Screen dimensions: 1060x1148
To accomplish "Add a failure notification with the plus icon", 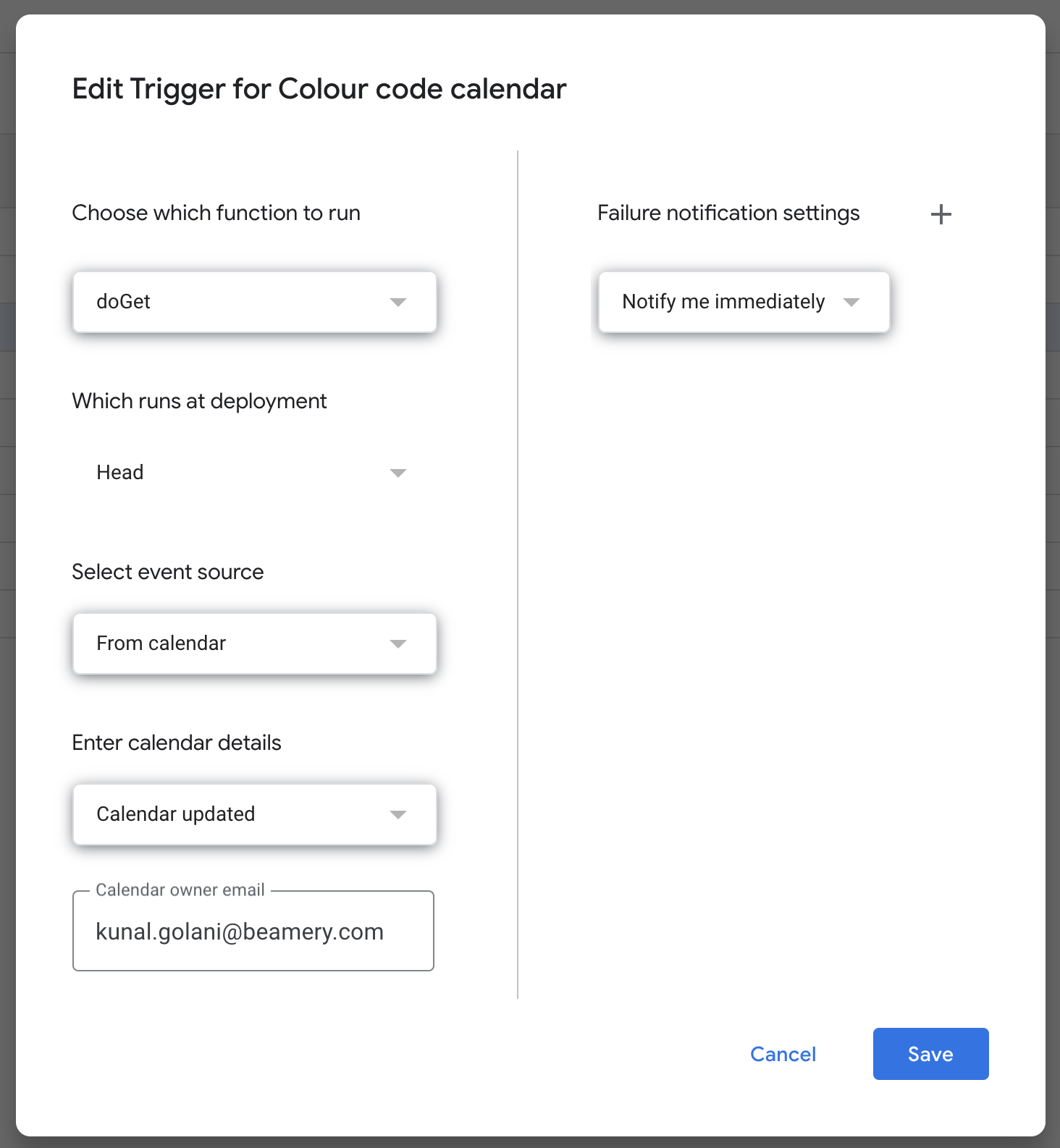I will tap(941, 214).
